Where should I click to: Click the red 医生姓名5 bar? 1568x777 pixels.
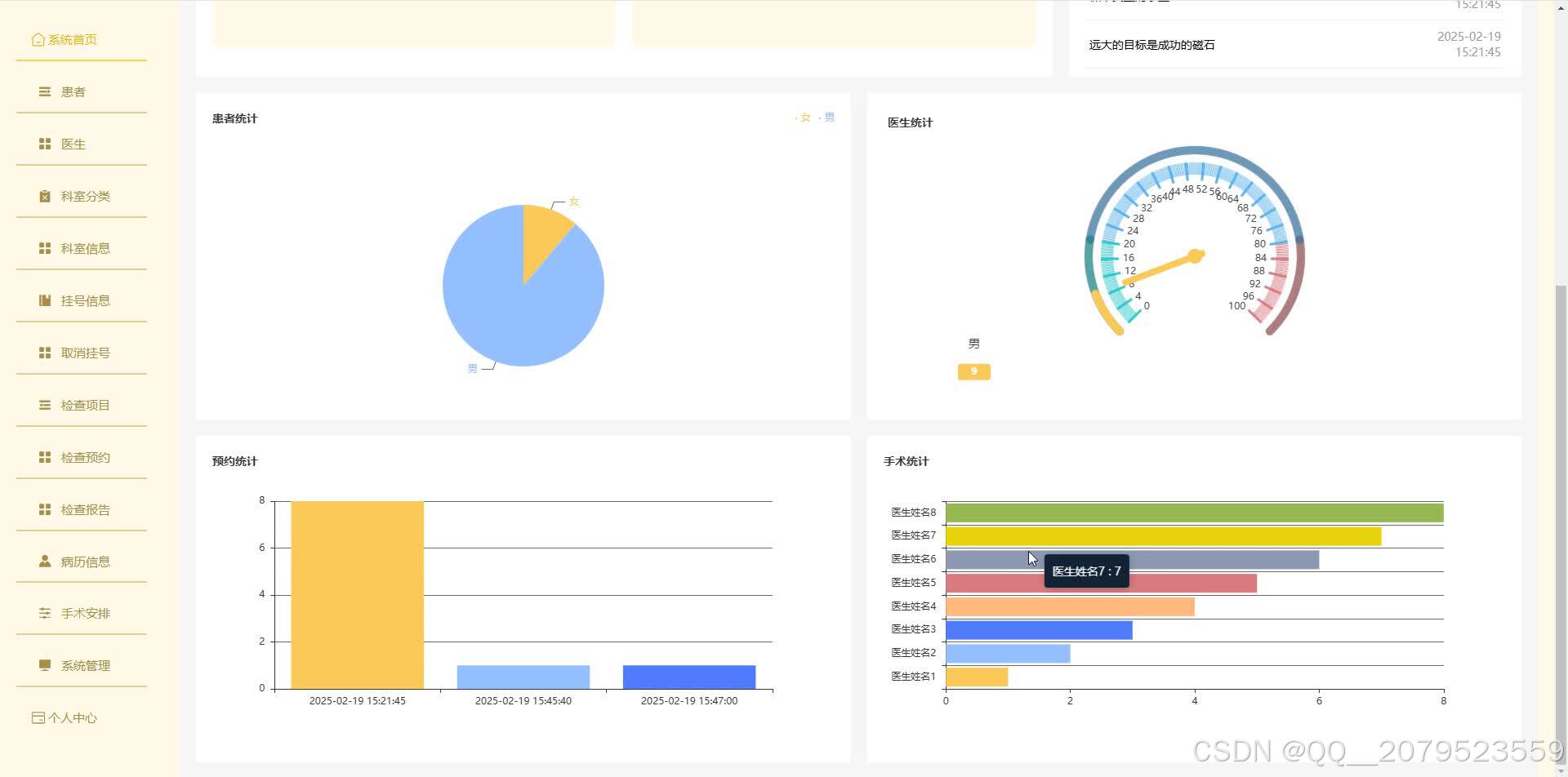point(1101,583)
